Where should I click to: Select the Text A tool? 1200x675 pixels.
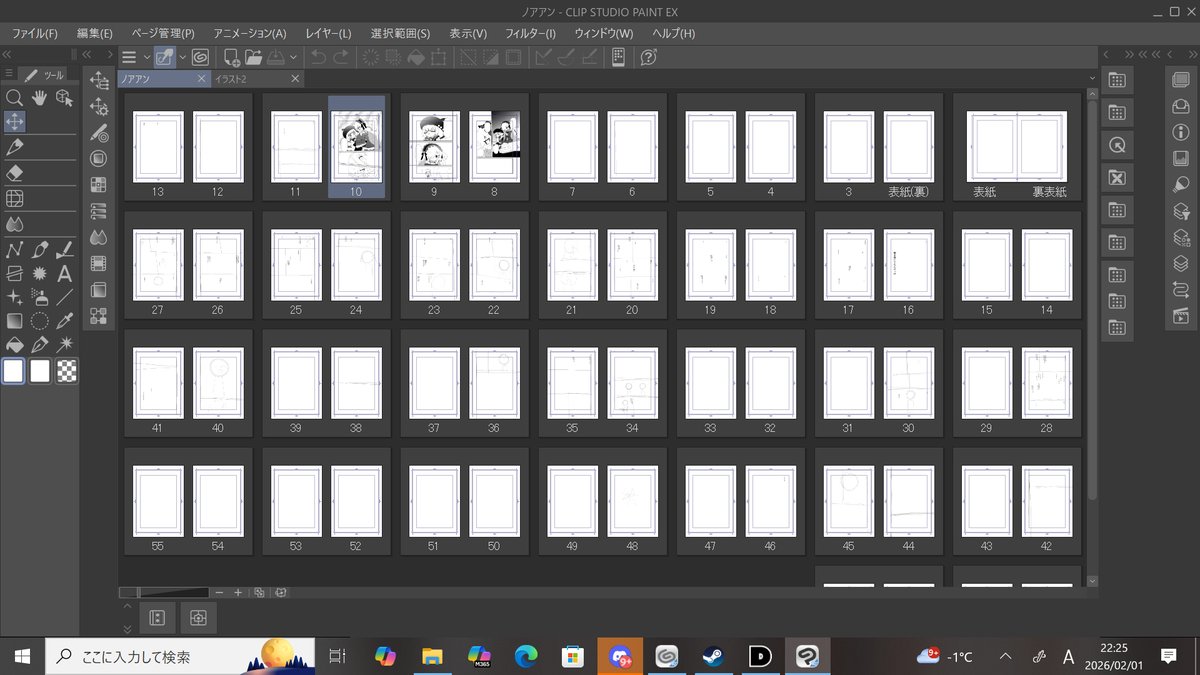pos(65,273)
